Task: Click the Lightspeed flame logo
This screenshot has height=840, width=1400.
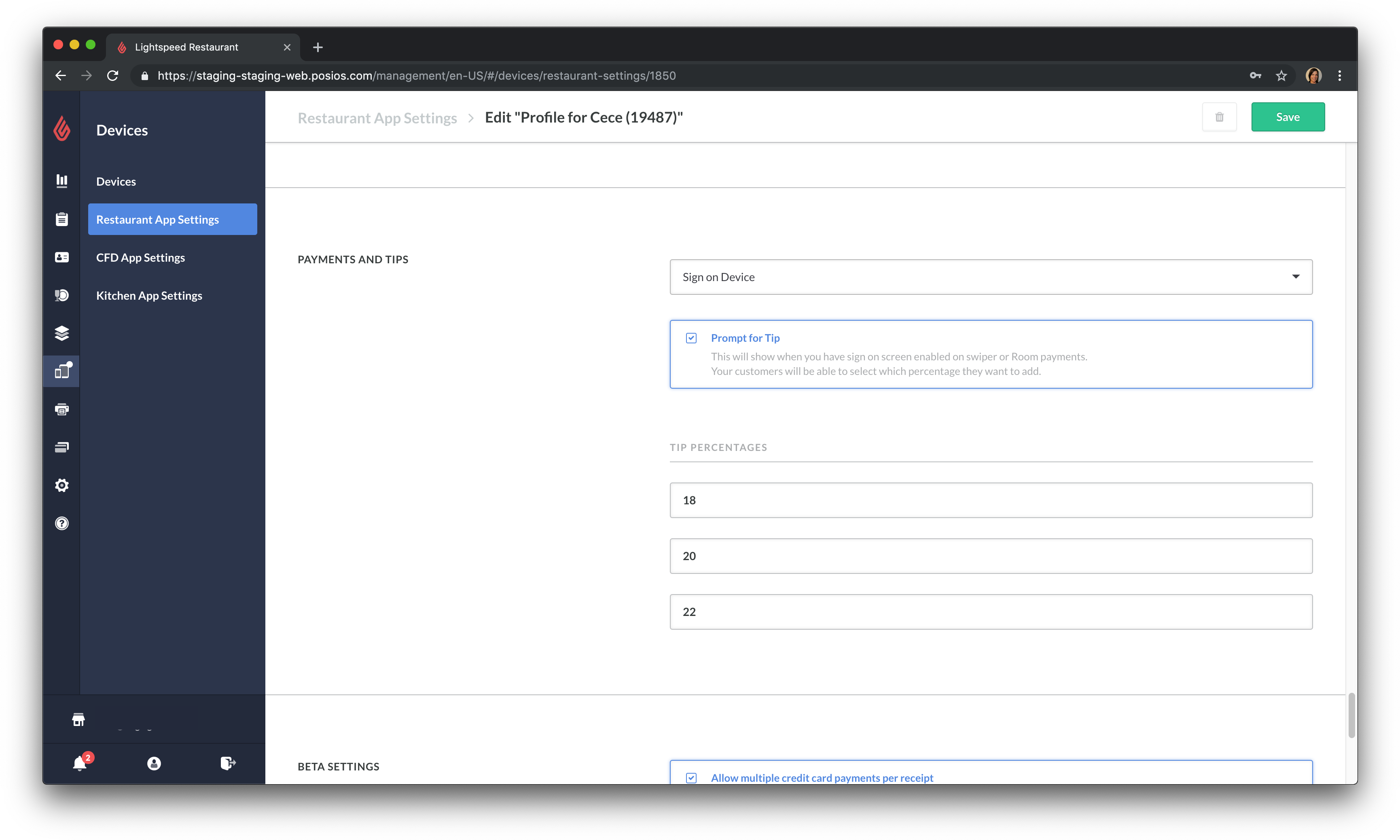Action: coord(62,129)
